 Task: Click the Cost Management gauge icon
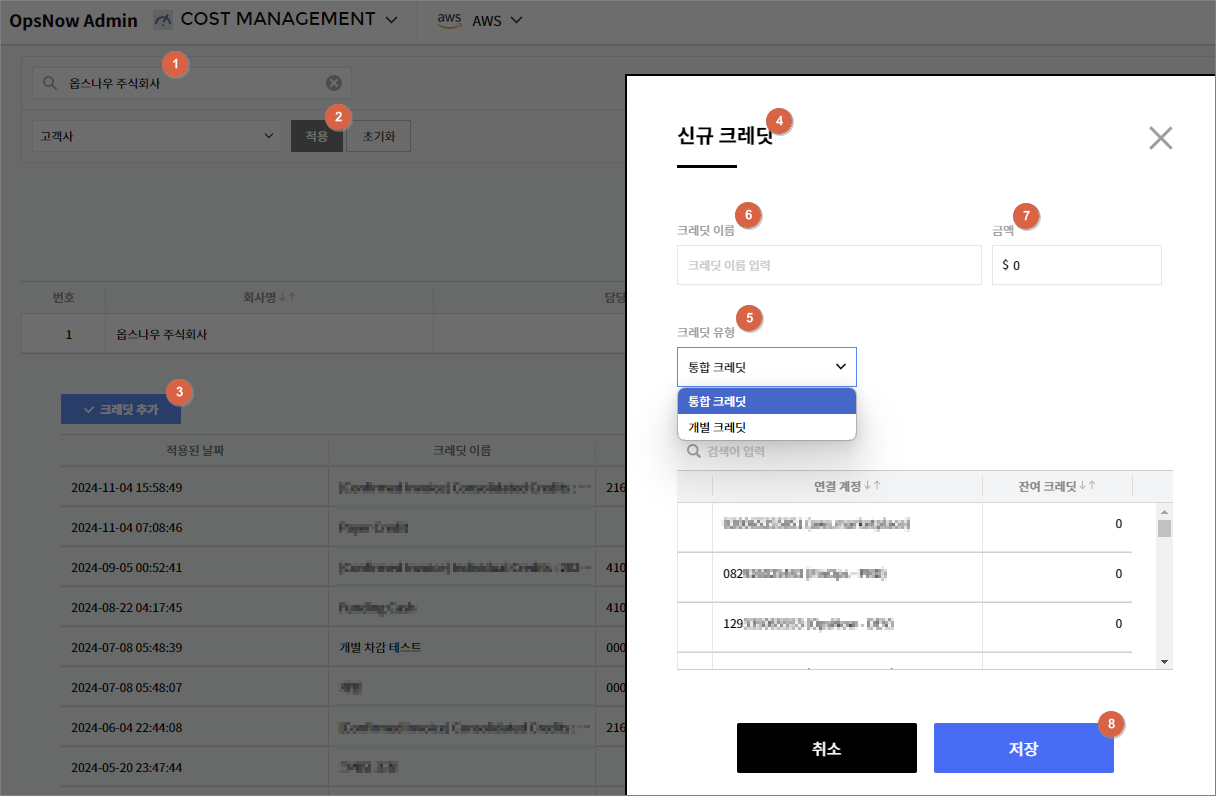162,20
